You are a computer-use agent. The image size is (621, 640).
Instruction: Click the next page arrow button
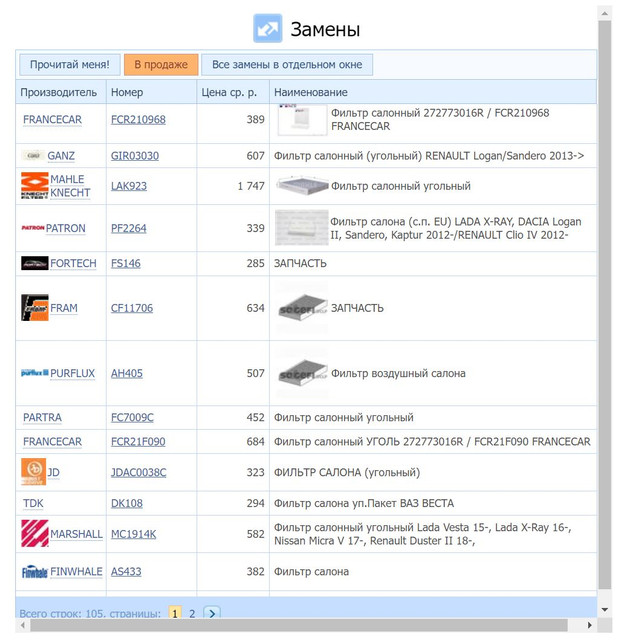coord(212,613)
